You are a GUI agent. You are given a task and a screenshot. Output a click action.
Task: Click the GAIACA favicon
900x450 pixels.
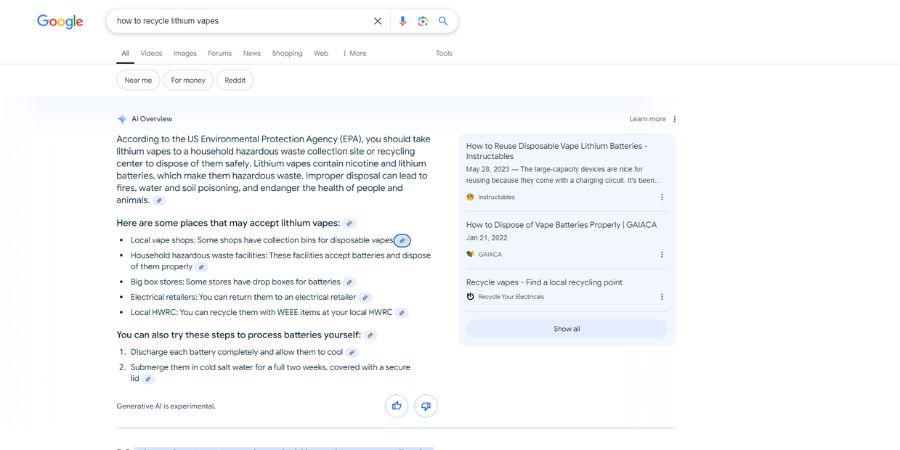pos(471,254)
